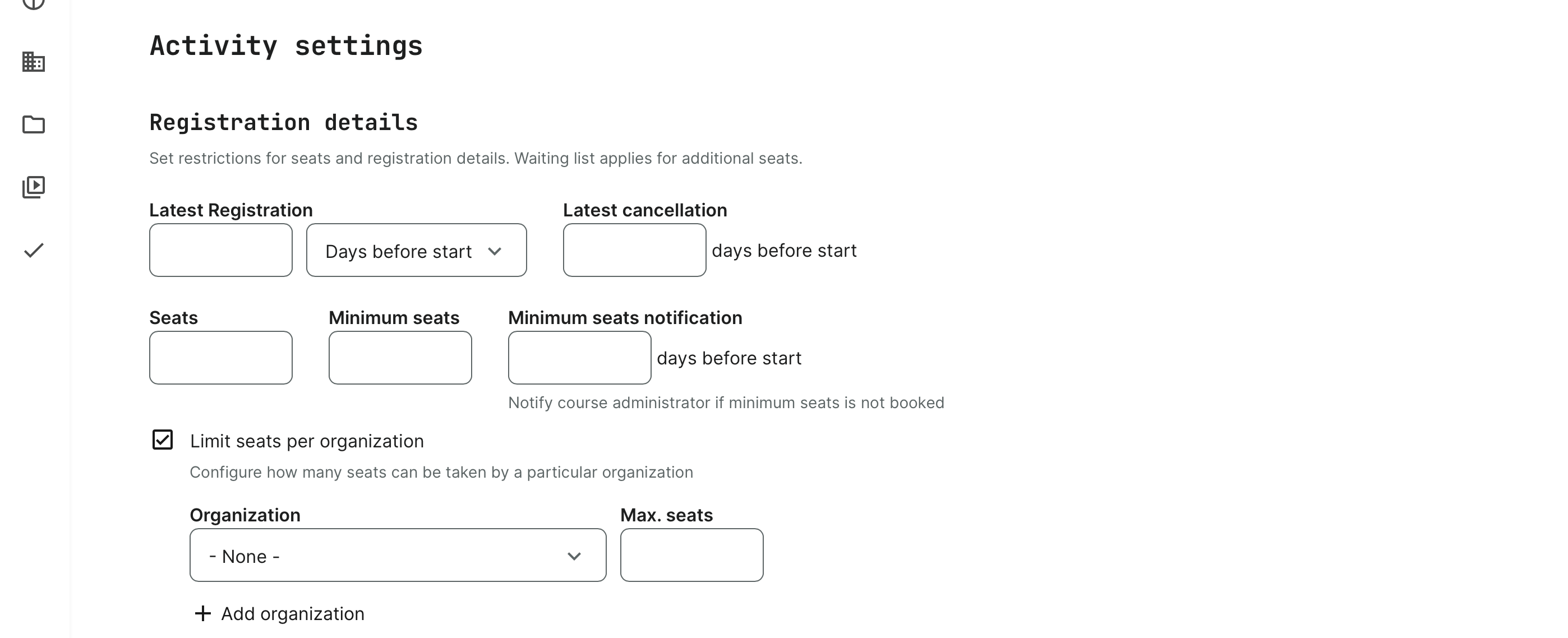Viewport: 1568px width, 638px height.
Task: Focus the Latest Registration number field
Action: [220, 250]
